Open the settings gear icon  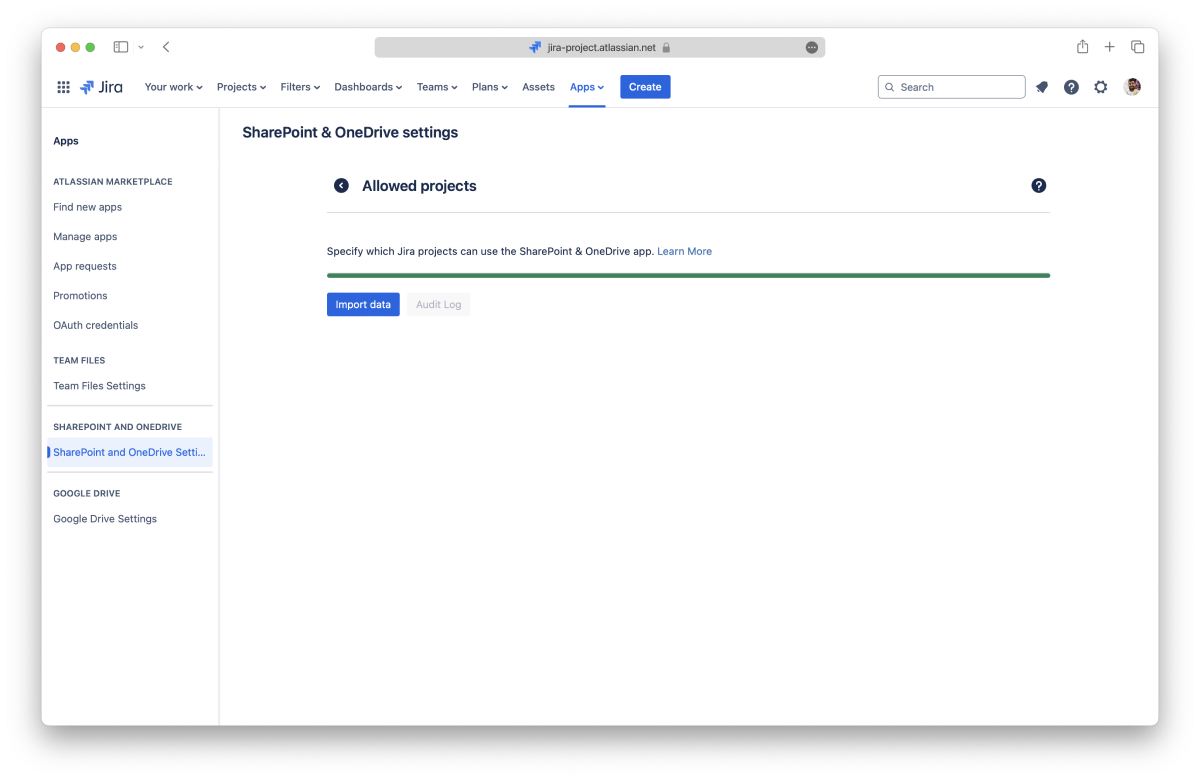pos(1101,87)
